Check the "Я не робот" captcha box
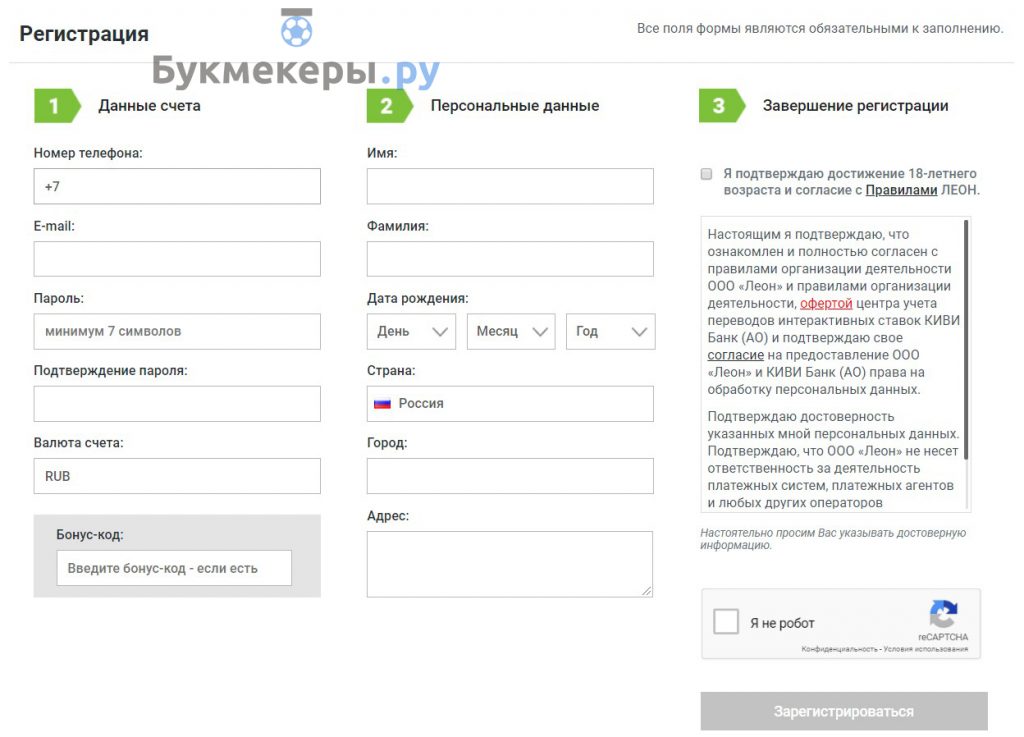The height and width of the screenshot is (737, 1024). point(726,621)
